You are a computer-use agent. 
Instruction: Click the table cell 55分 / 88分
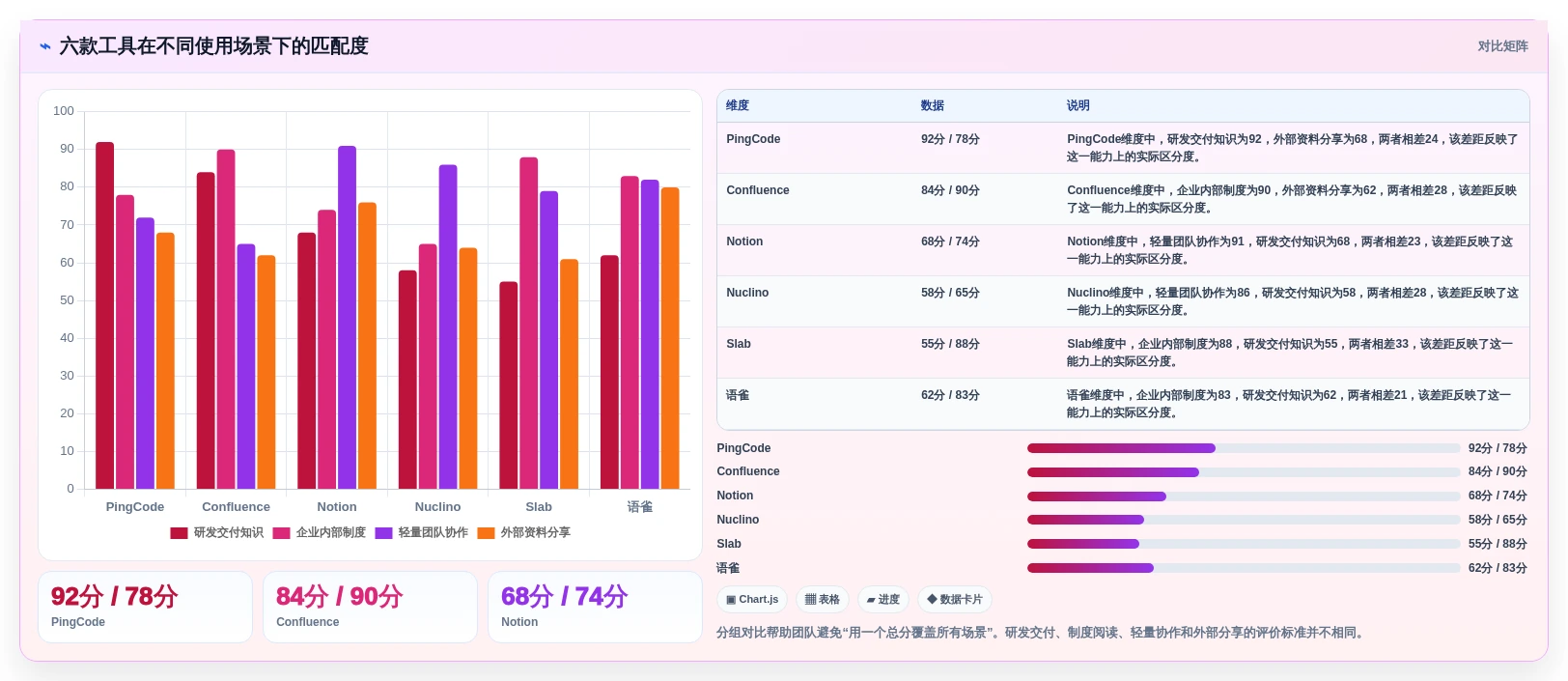pos(950,344)
